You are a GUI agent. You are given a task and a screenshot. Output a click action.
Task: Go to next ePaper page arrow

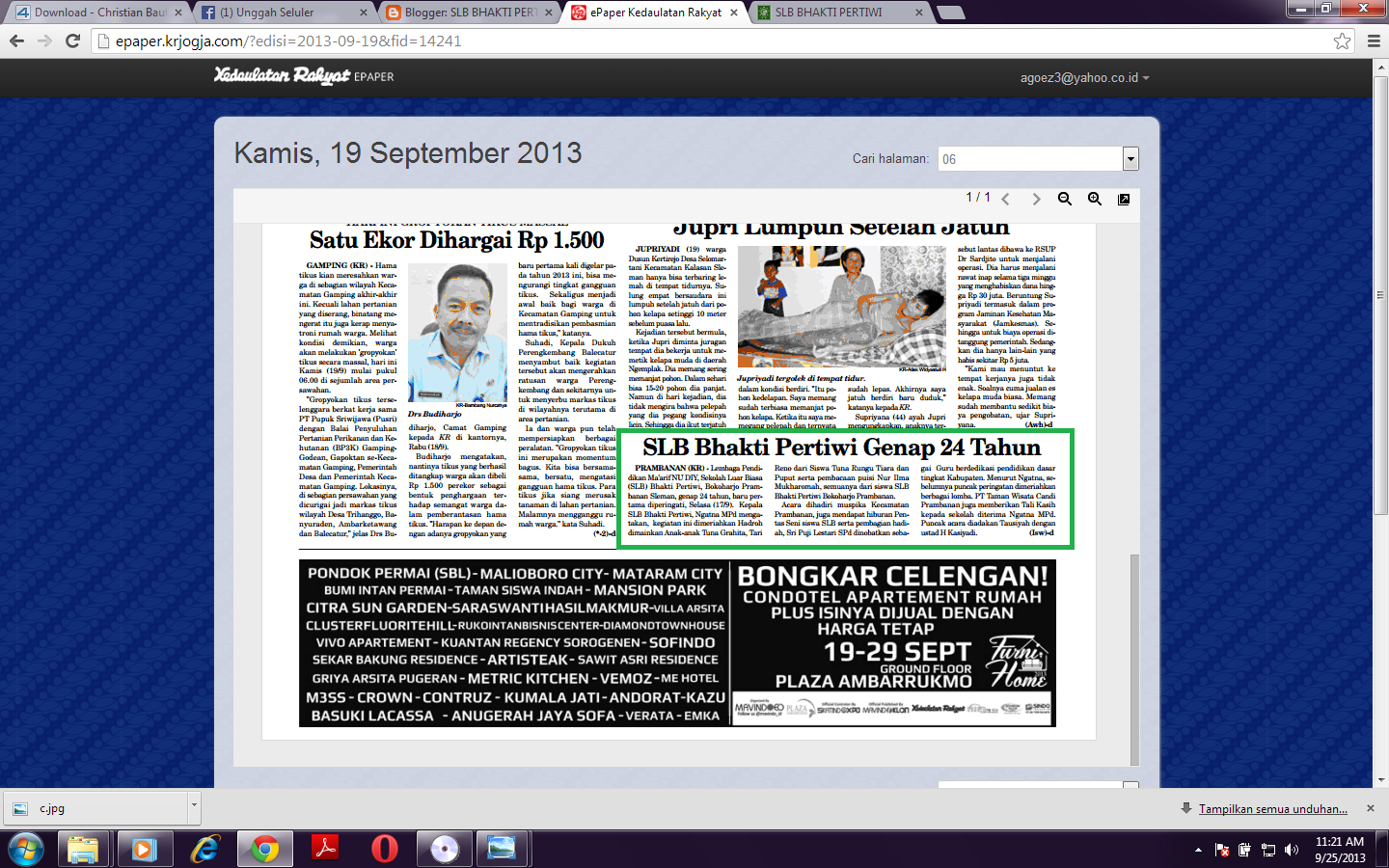click(x=1036, y=199)
